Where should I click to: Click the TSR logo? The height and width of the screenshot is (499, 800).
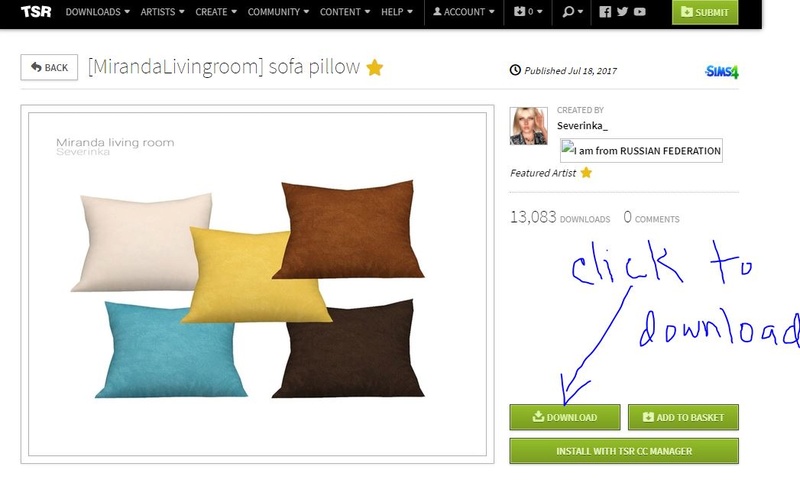click(36, 11)
